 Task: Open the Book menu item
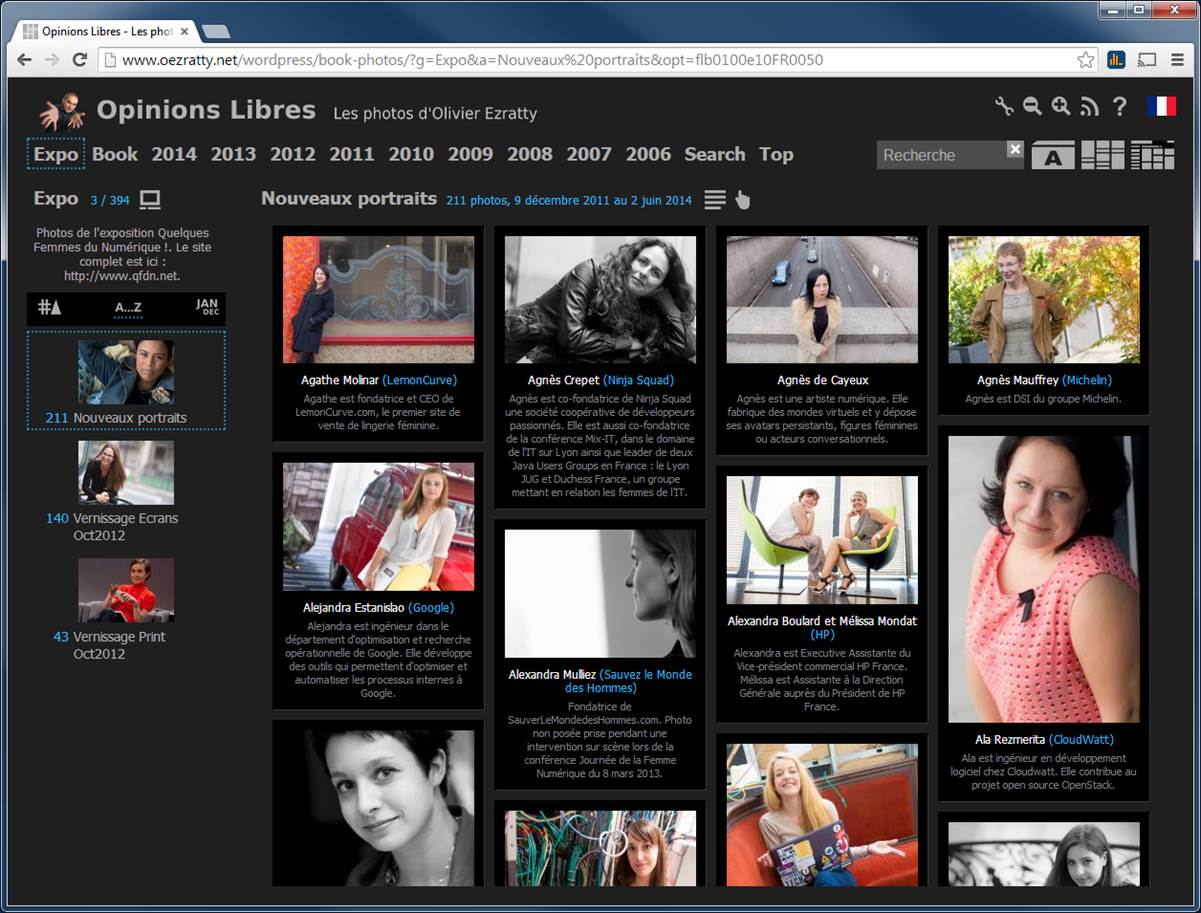[115, 154]
